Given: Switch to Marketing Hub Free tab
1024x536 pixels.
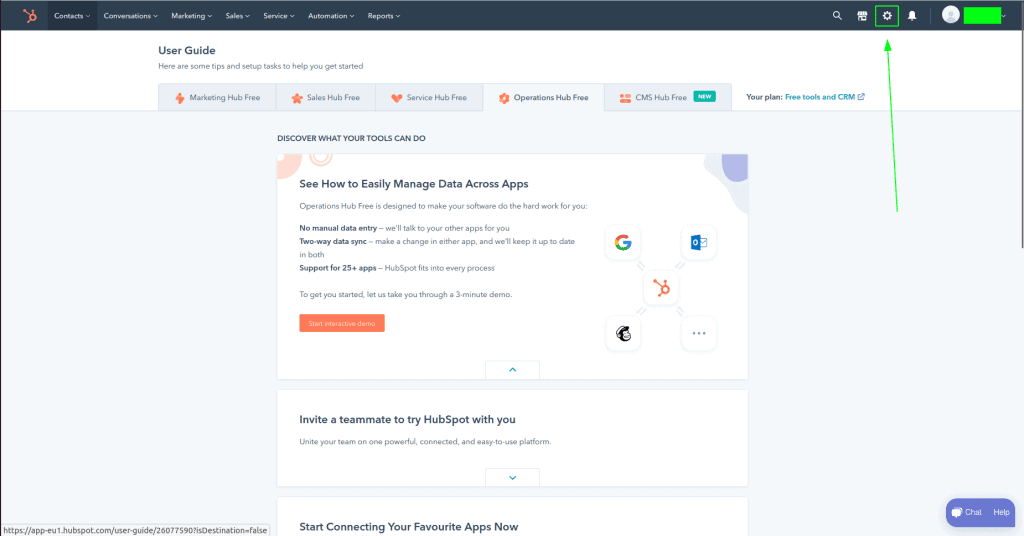Looking at the screenshot, I should pos(217,97).
